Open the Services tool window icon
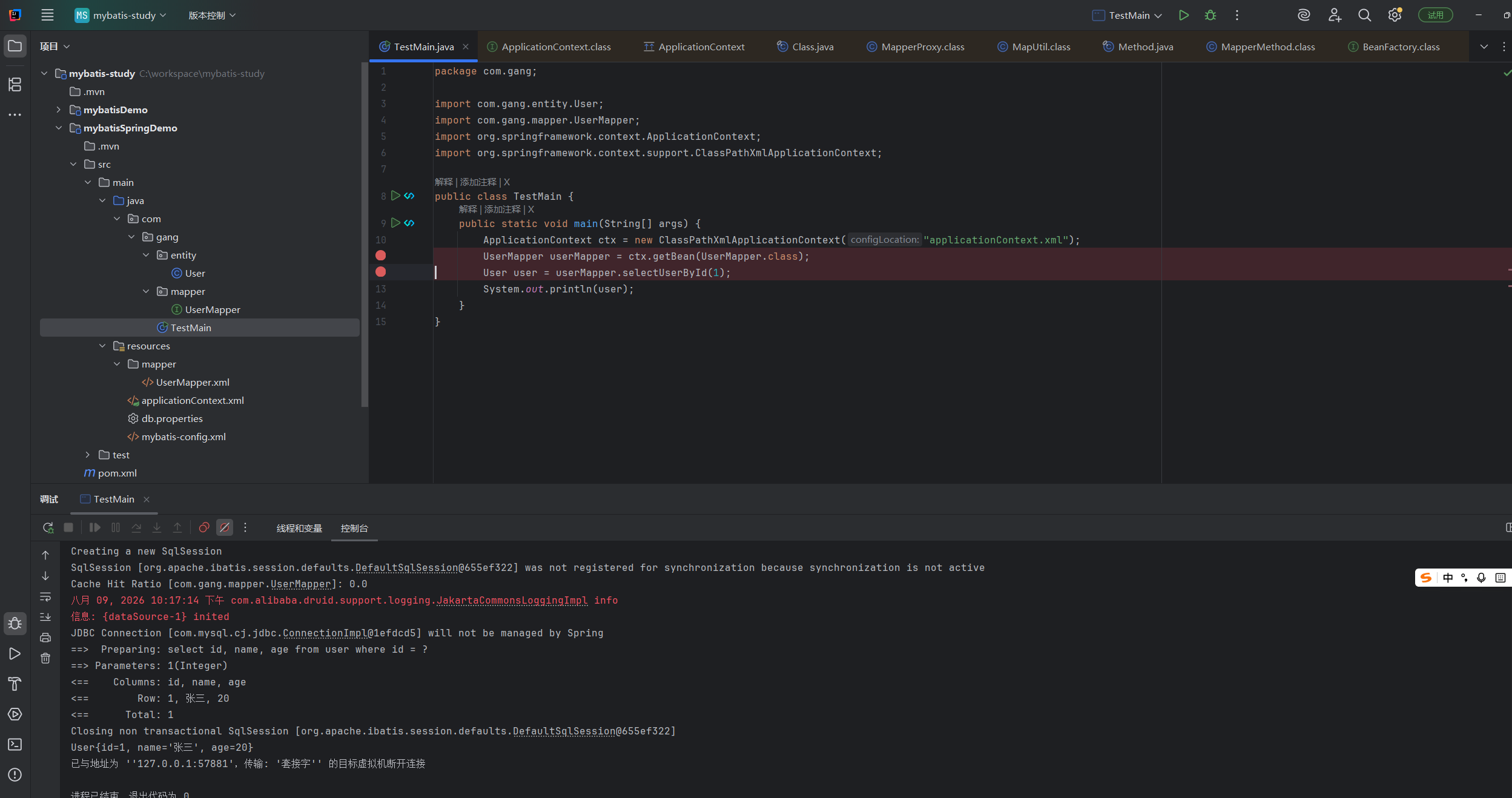The width and height of the screenshot is (1512, 798). 15,714
